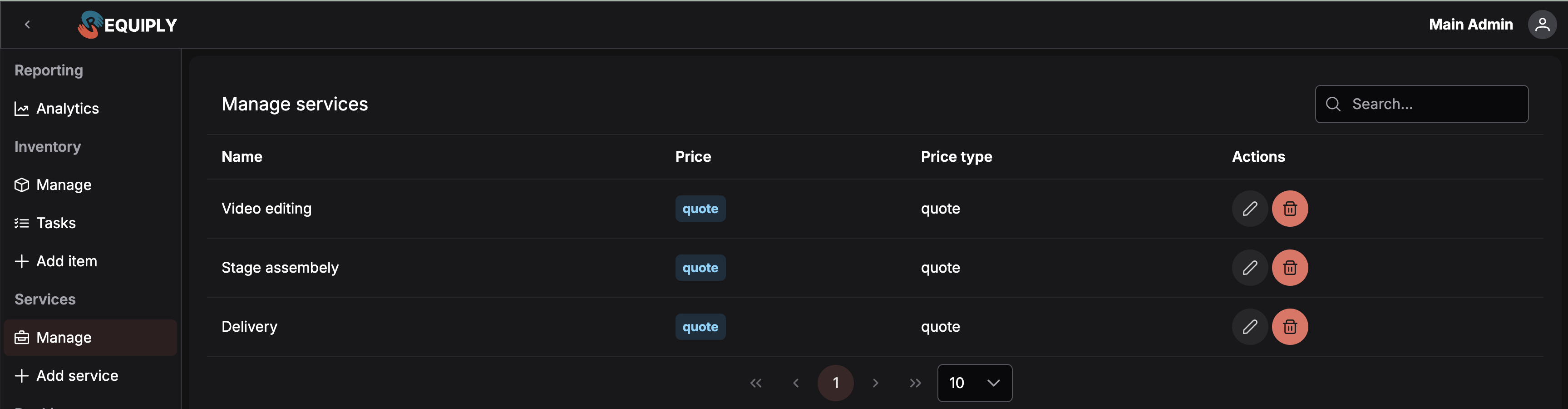Go to the previous page arrow
Image resolution: width=1568 pixels, height=409 pixels.
coord(795,384)
